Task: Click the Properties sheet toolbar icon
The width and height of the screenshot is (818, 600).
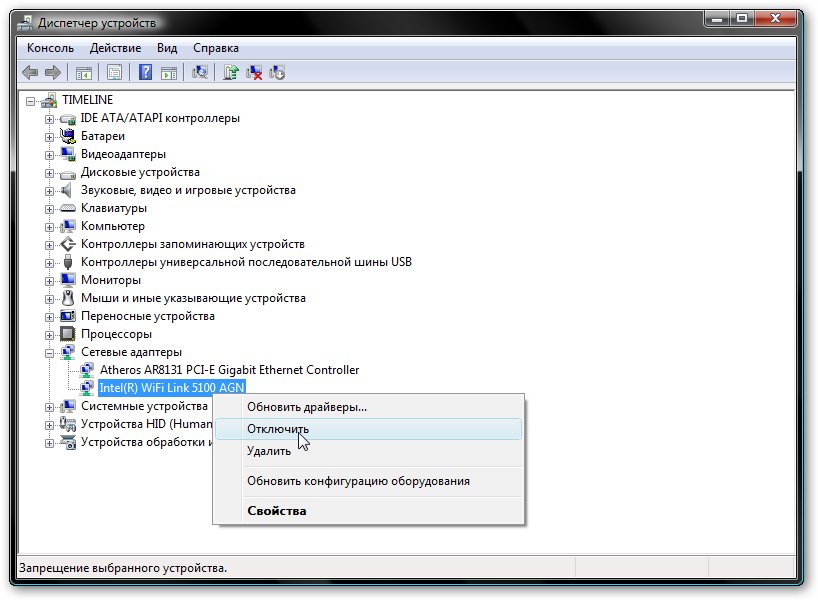Action: 115,72
